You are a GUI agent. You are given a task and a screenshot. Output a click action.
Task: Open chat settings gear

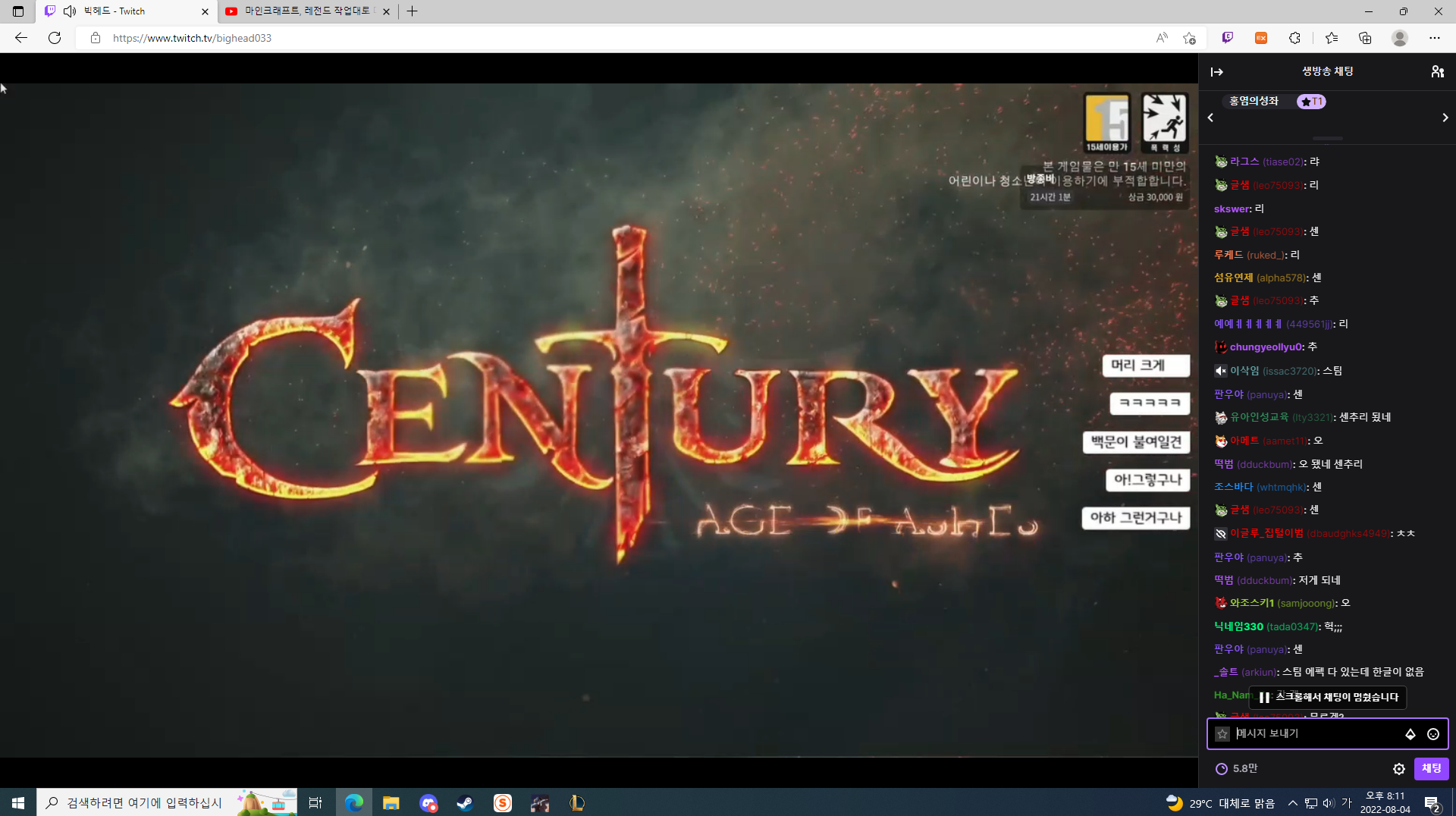[1398, 769]
